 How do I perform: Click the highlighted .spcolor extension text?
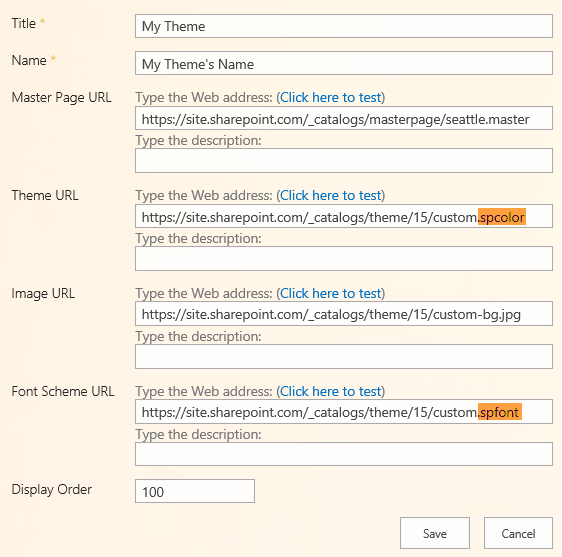(x=502, y=217)
